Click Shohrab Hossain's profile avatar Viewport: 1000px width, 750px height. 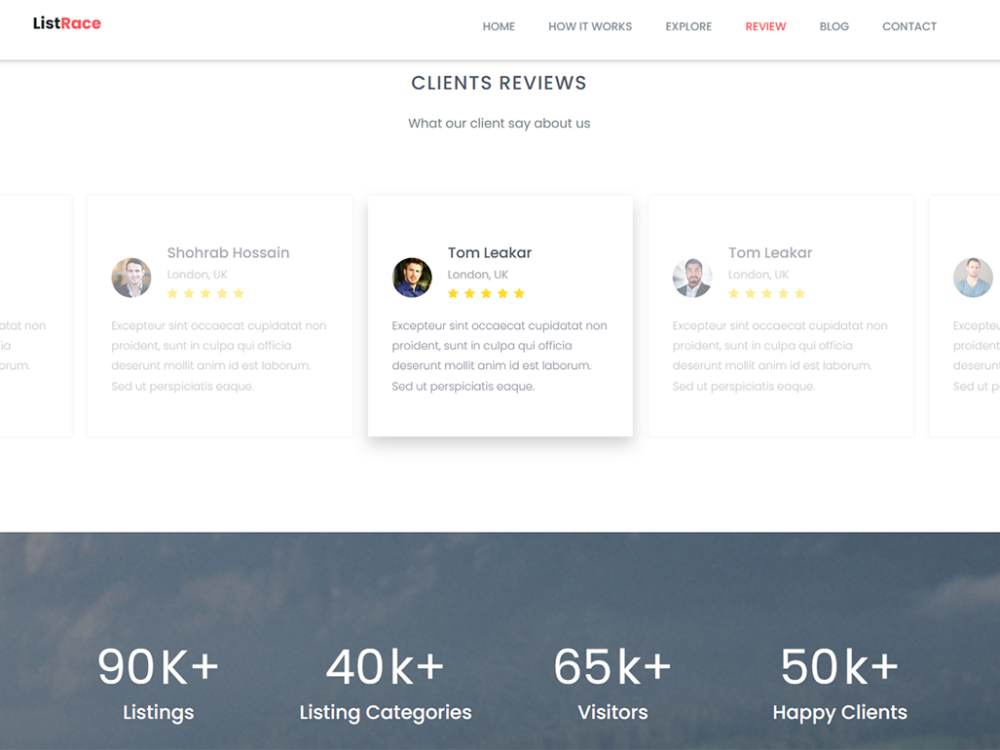click(x=131, y=278)
